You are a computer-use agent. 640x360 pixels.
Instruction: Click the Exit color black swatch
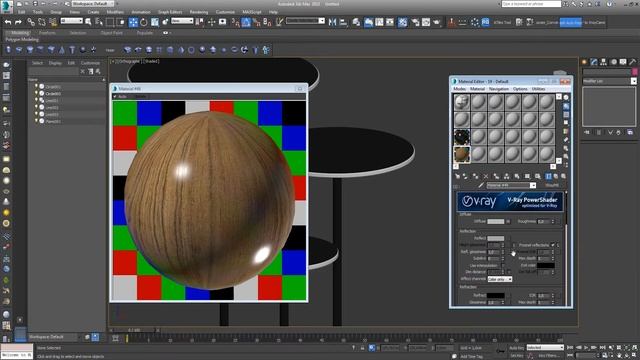545,265
